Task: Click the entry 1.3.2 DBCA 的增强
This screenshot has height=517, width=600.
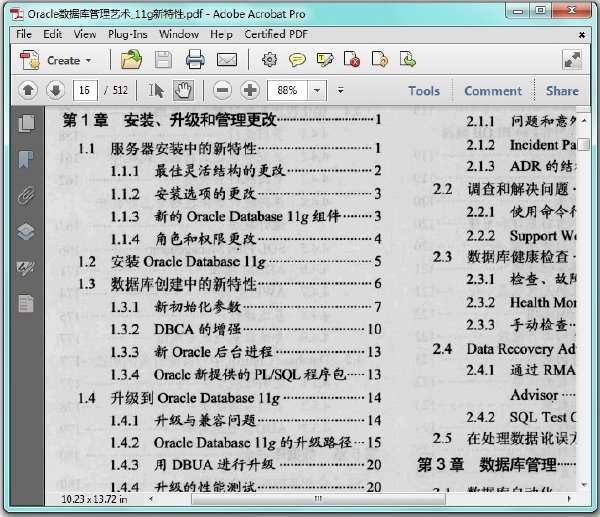Action: 246,329
